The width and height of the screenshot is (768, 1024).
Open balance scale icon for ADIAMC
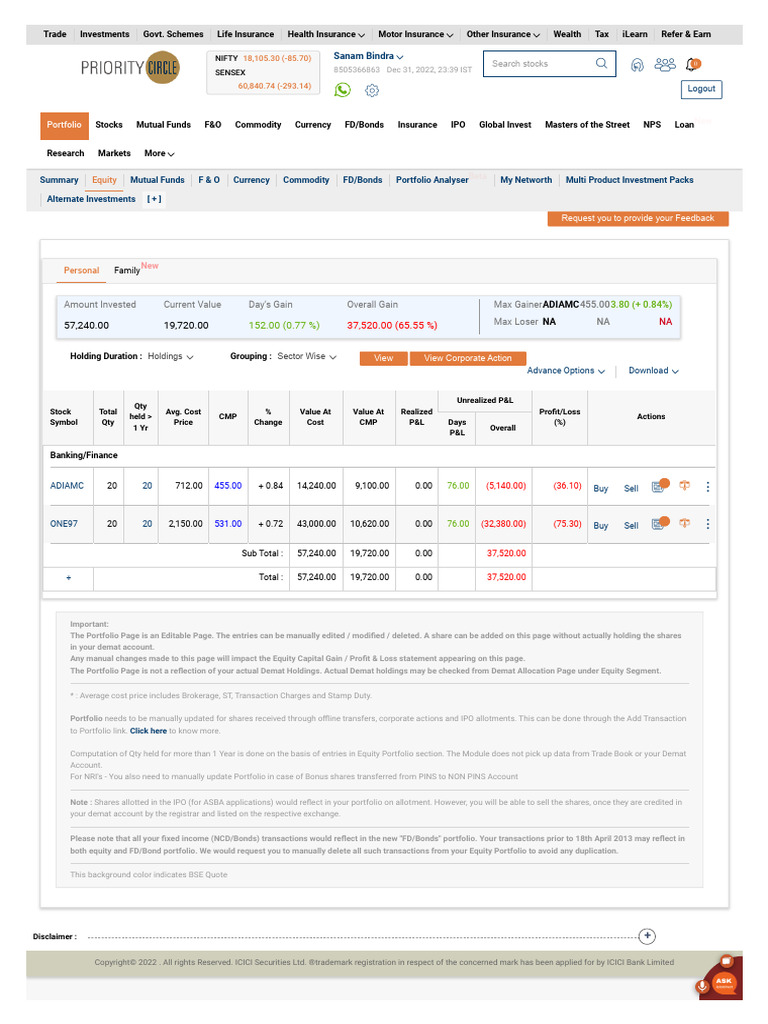[684, 486]
